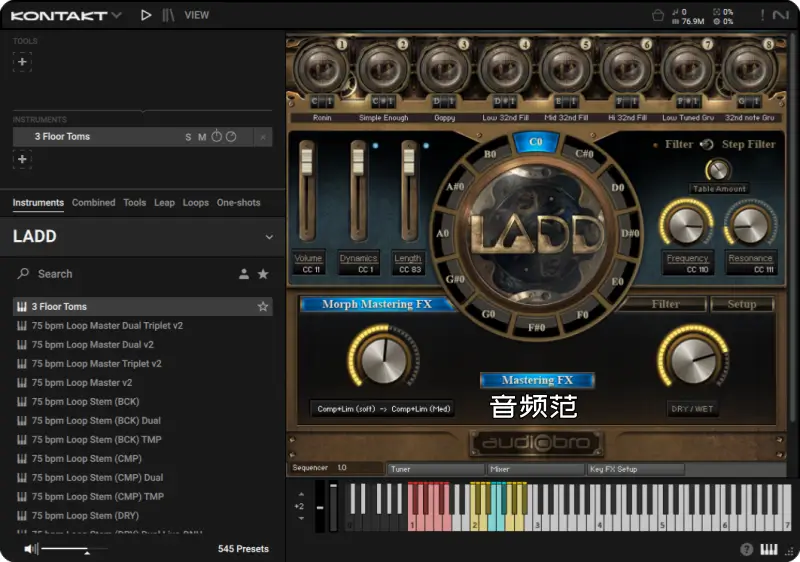
Task: Filter presets by favorites star icon
Action: point(263,274)
